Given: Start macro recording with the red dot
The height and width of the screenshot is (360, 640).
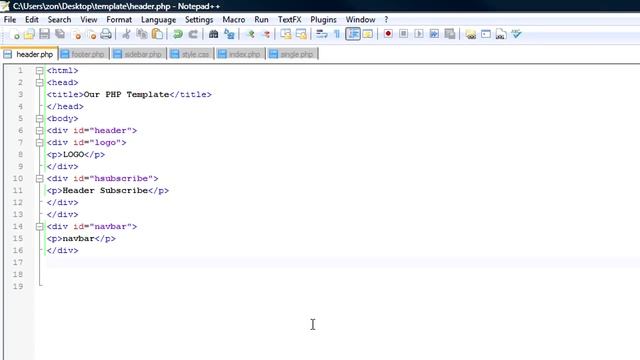Looking at the screenshot, I should point(388,34).
